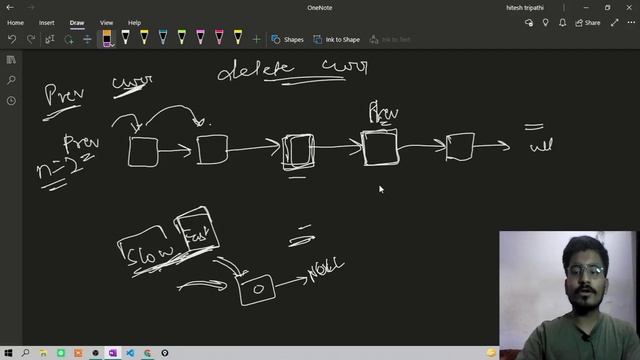
Task: Pick the light pink pen
Action: point(200,38)
